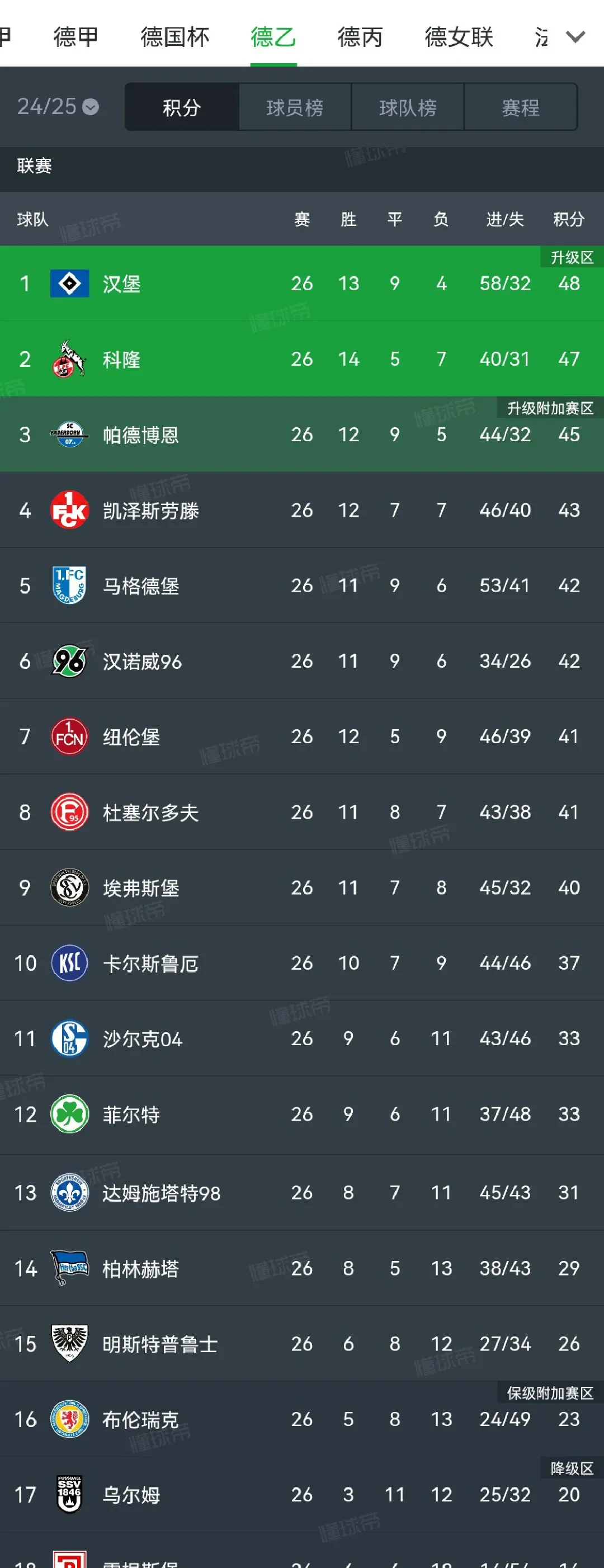Screen dimensions: 604x1568
Task: Select the Köln club badge
Action: (69, 359)
